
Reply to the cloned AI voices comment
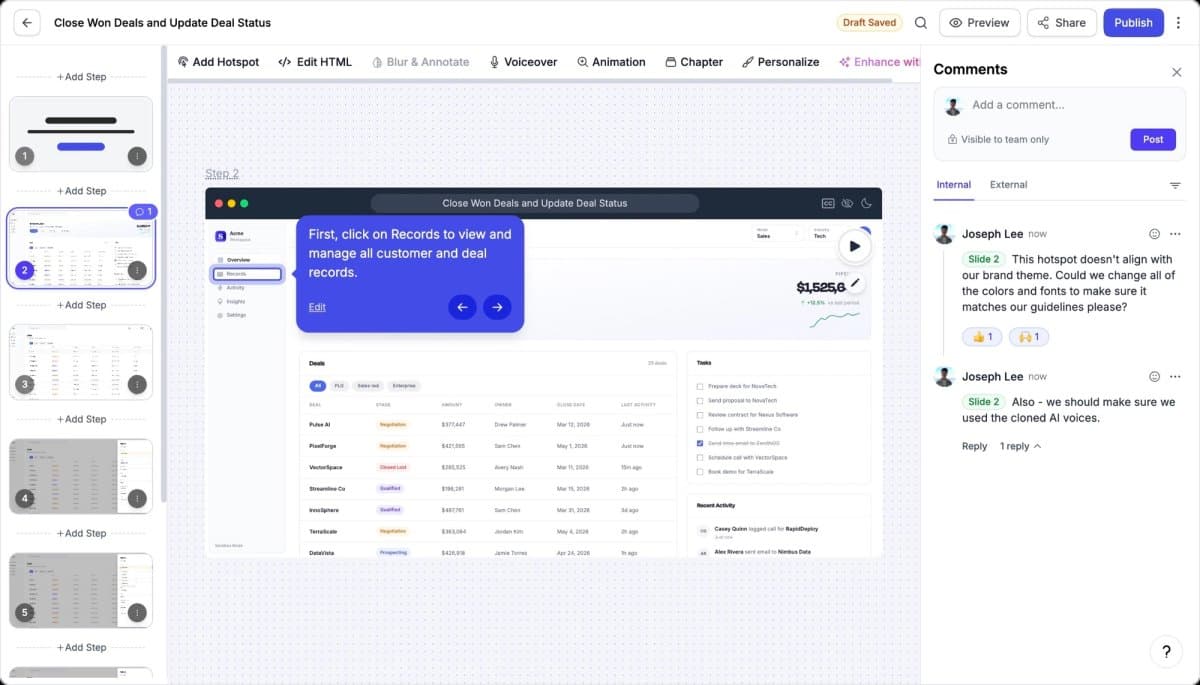(974, 446)
